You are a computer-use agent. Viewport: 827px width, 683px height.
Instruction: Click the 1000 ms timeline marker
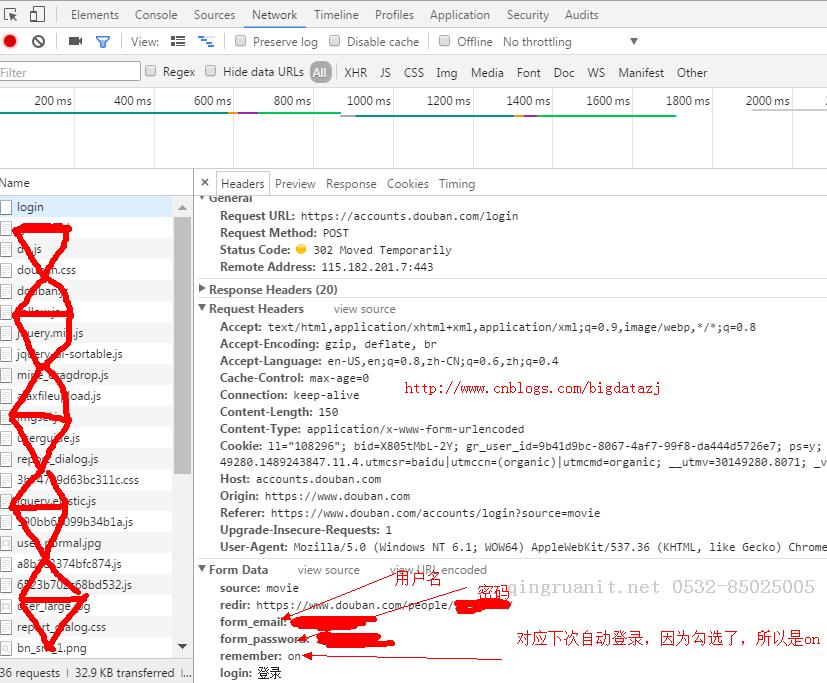point(368,100)
